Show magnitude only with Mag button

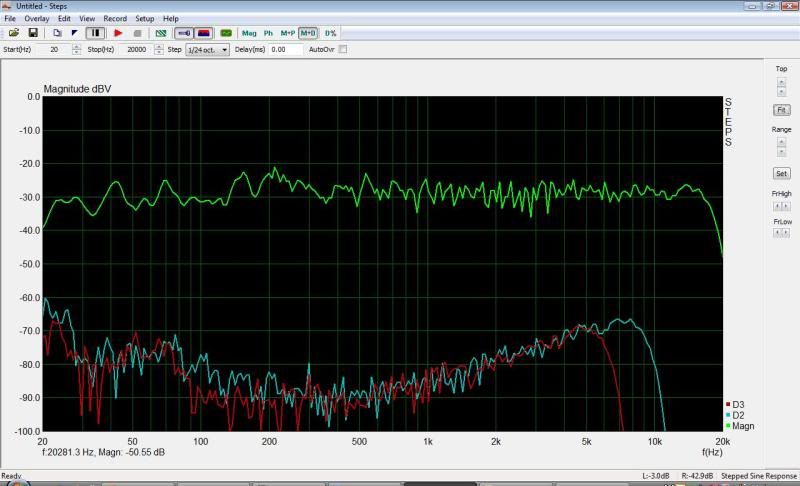point(249,33)
